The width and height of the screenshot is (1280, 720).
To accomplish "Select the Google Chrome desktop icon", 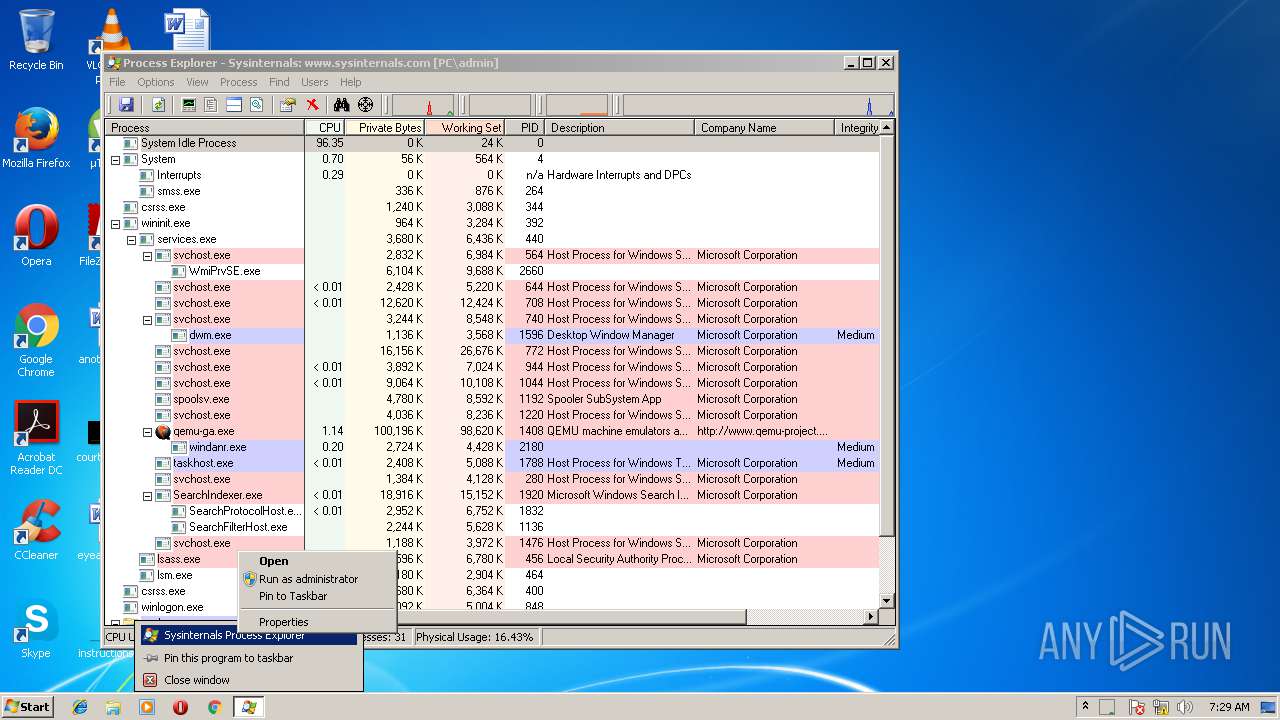I will tap(36, 340).
